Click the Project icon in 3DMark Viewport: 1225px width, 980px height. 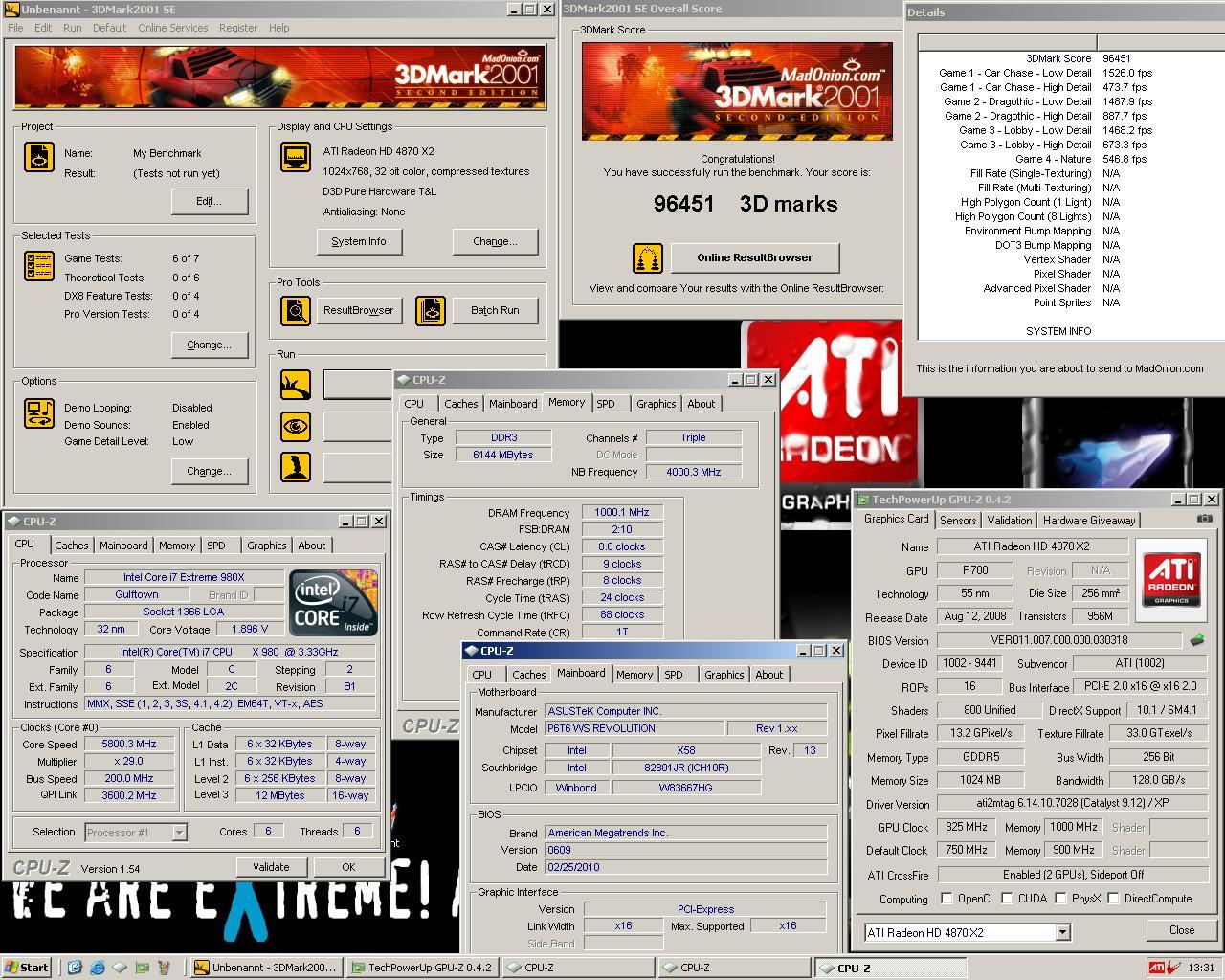[x=39, y=158]
